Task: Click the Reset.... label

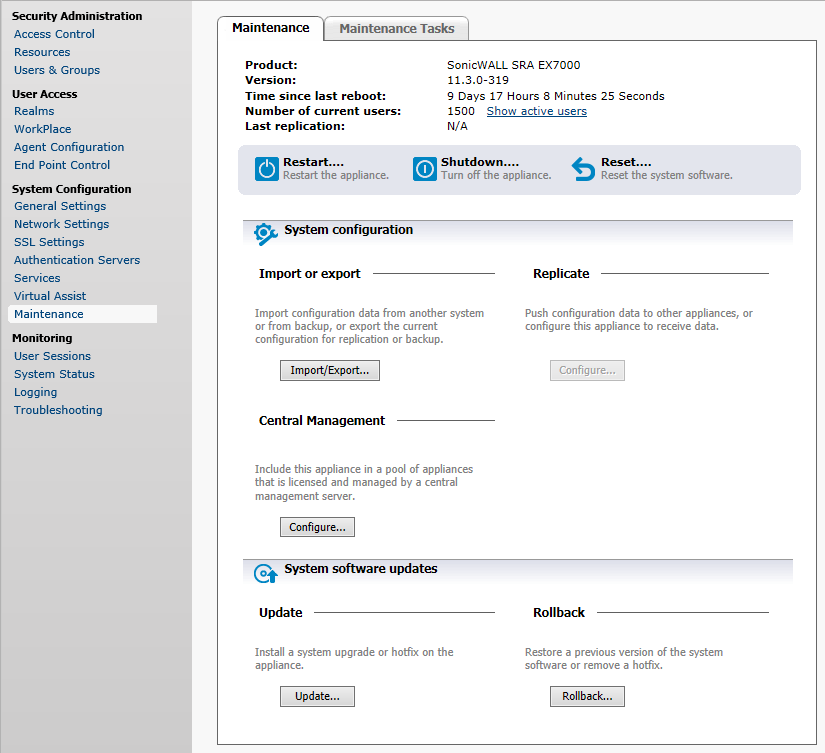Action: click(626, 162)
